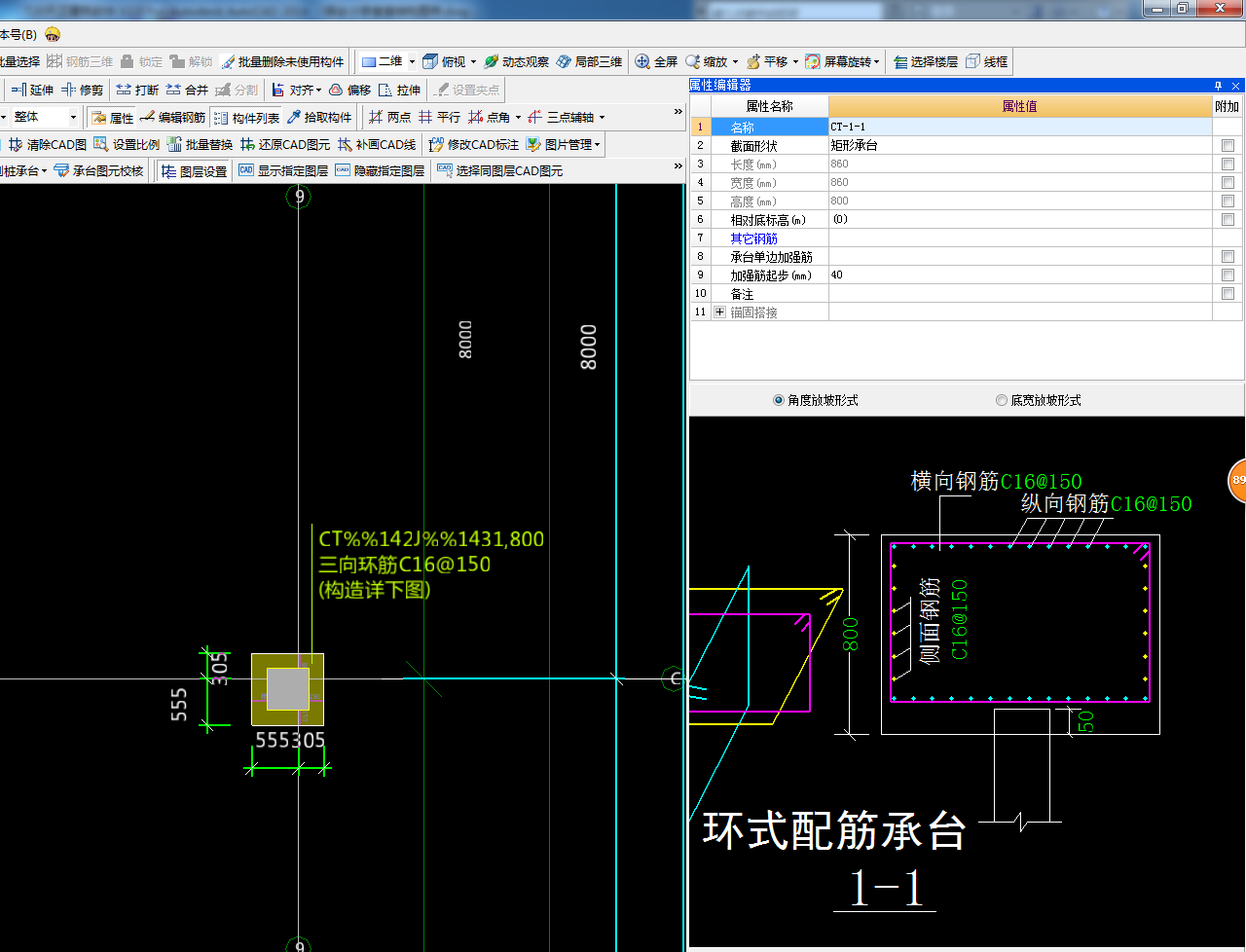The width and height of the screenshot is (1246, 952).
Task: Check 附加 box for 截面形状 row
Action: [x=1228, y=145]
